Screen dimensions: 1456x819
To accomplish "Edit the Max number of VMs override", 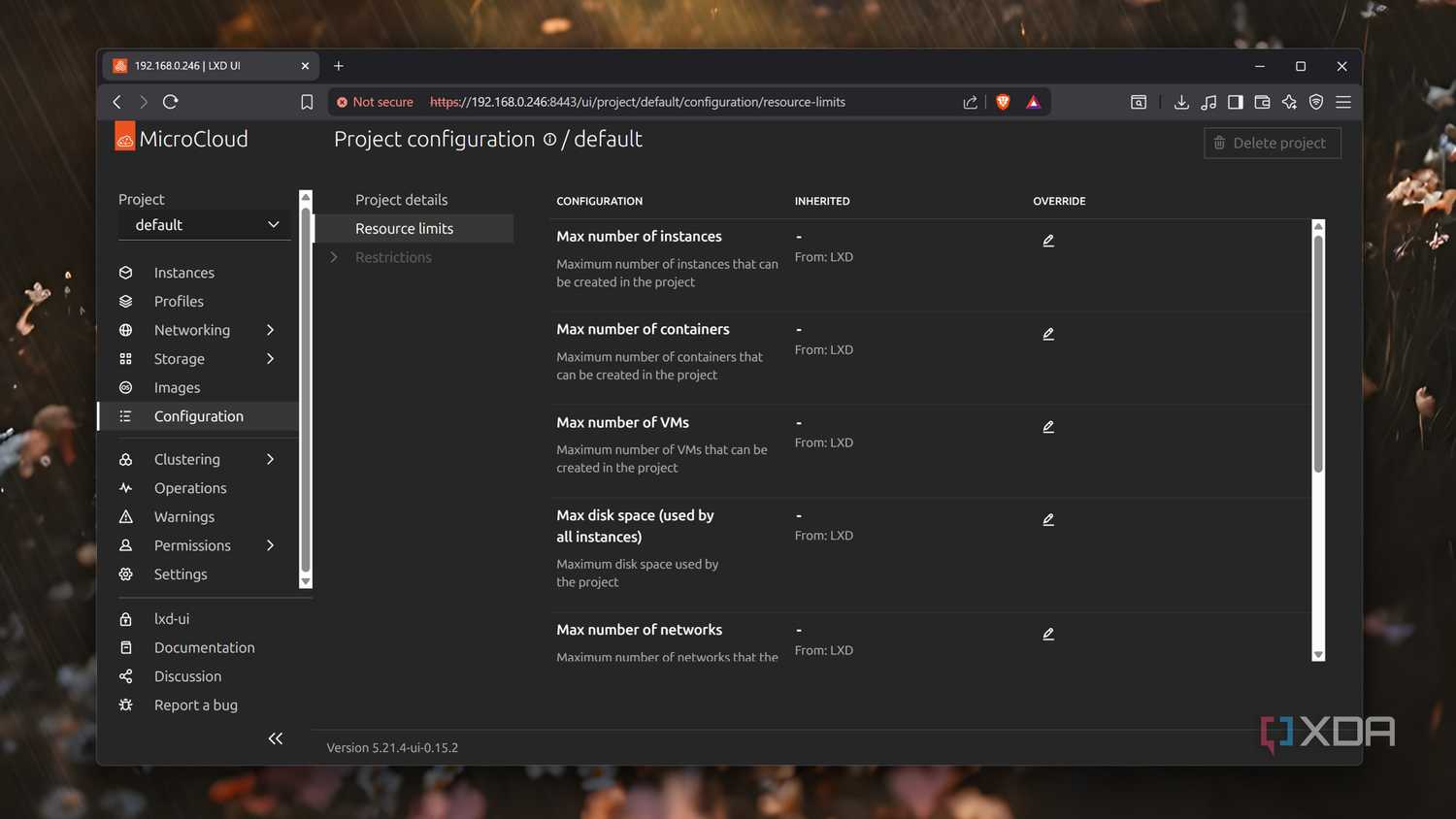I will (x=1048, y=427).
